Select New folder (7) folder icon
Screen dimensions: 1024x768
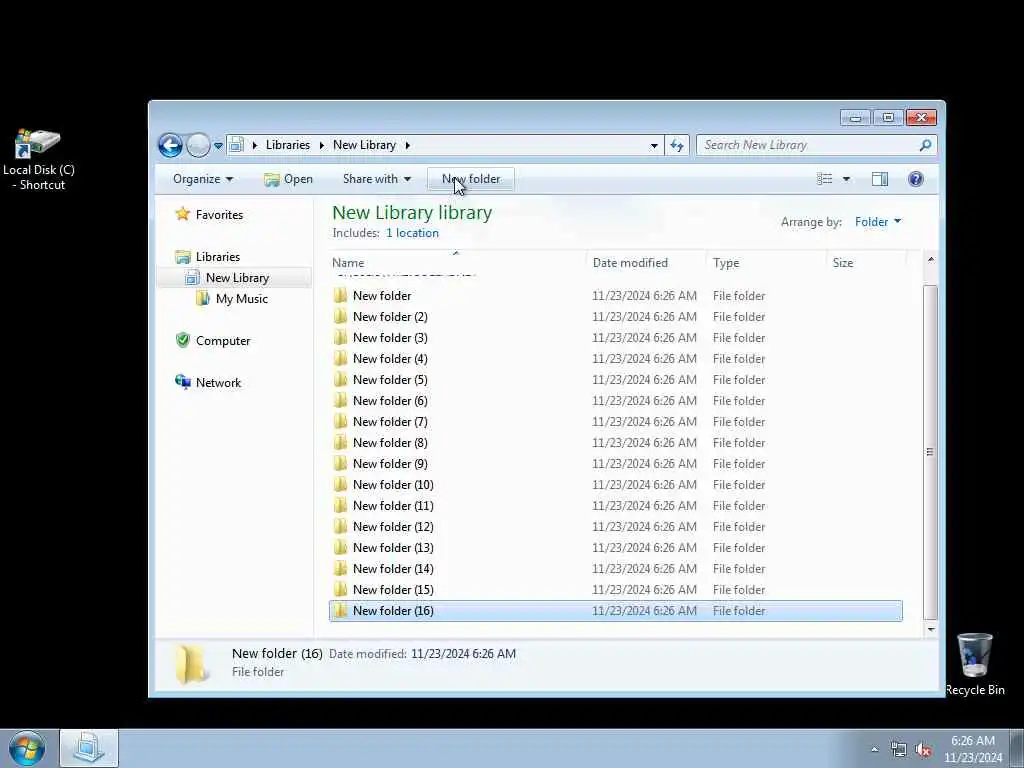(340, 421)
